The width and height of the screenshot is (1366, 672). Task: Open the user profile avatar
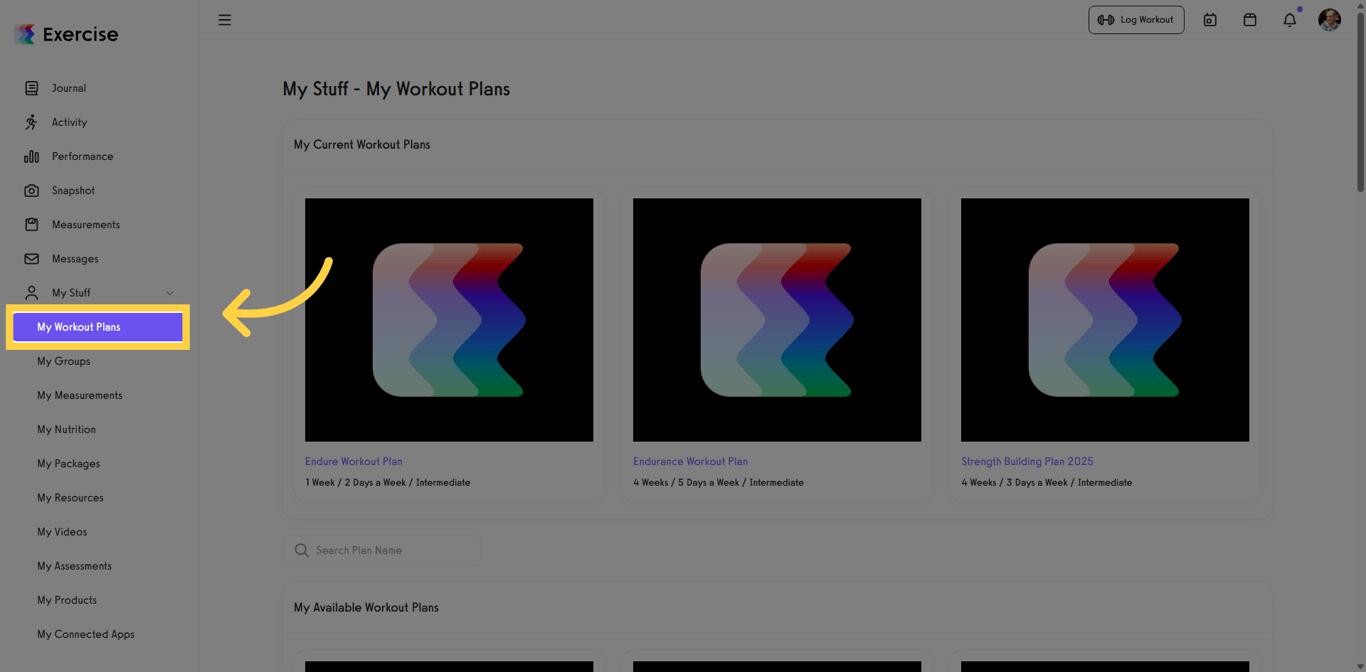1329,20
